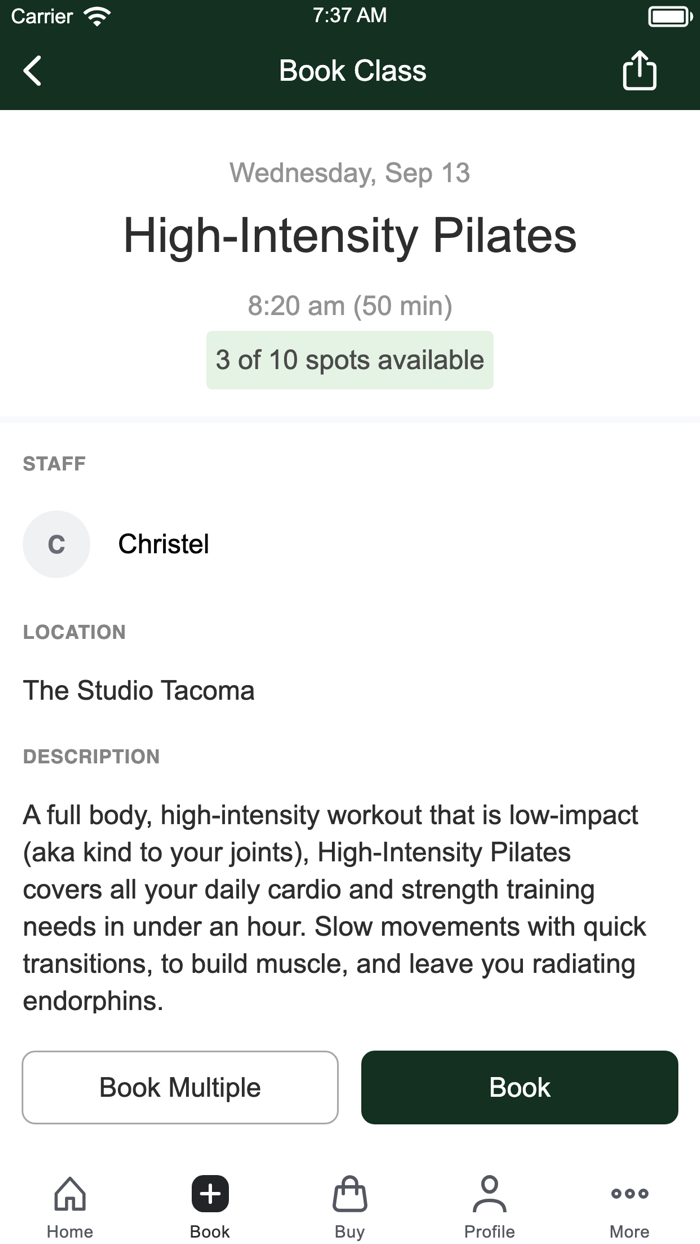Viewport: 700px width, 1244px height.
Task: Tap the back chevron to return
Action: [30, 70]
